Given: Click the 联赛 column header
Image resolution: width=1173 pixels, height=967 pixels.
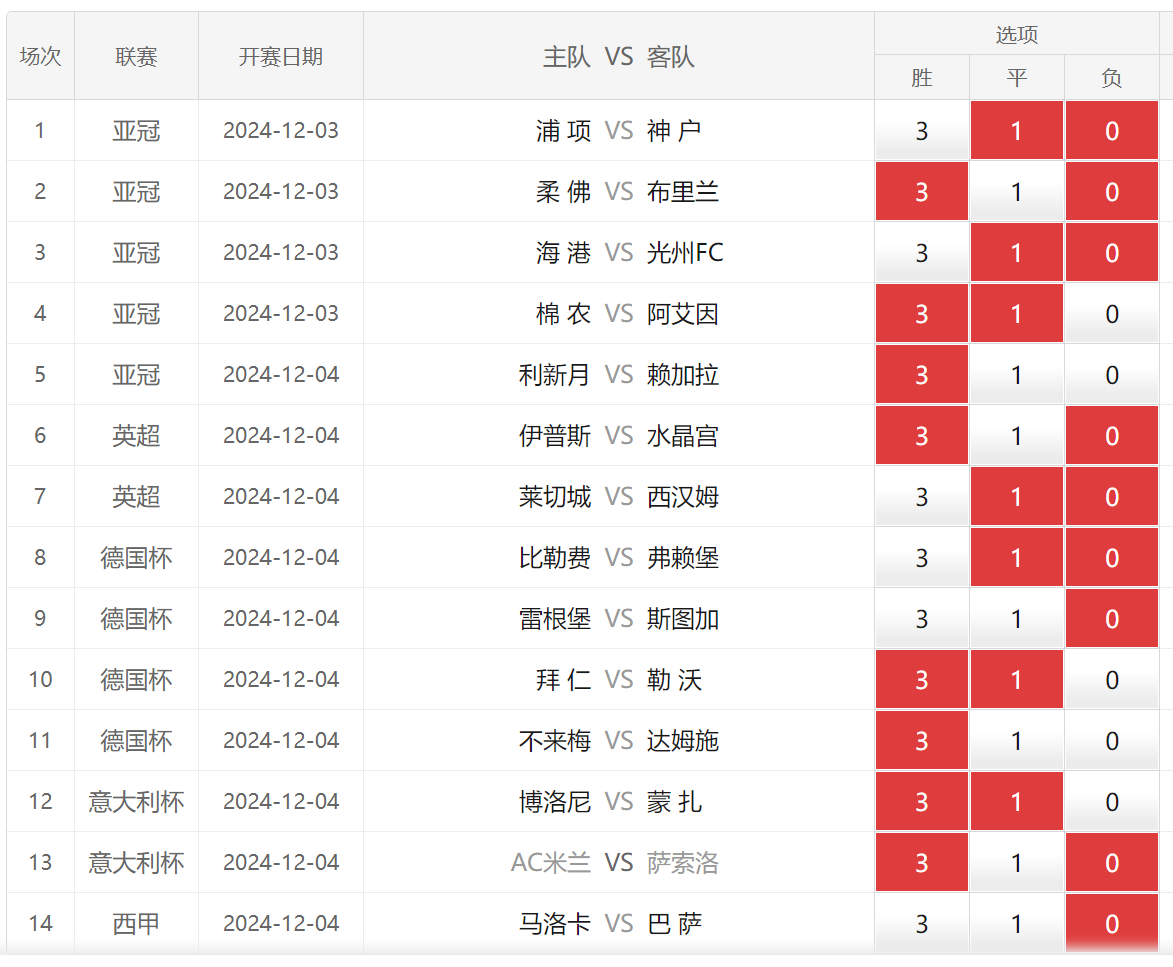Looking at the screenshot, I should (136, 56).
